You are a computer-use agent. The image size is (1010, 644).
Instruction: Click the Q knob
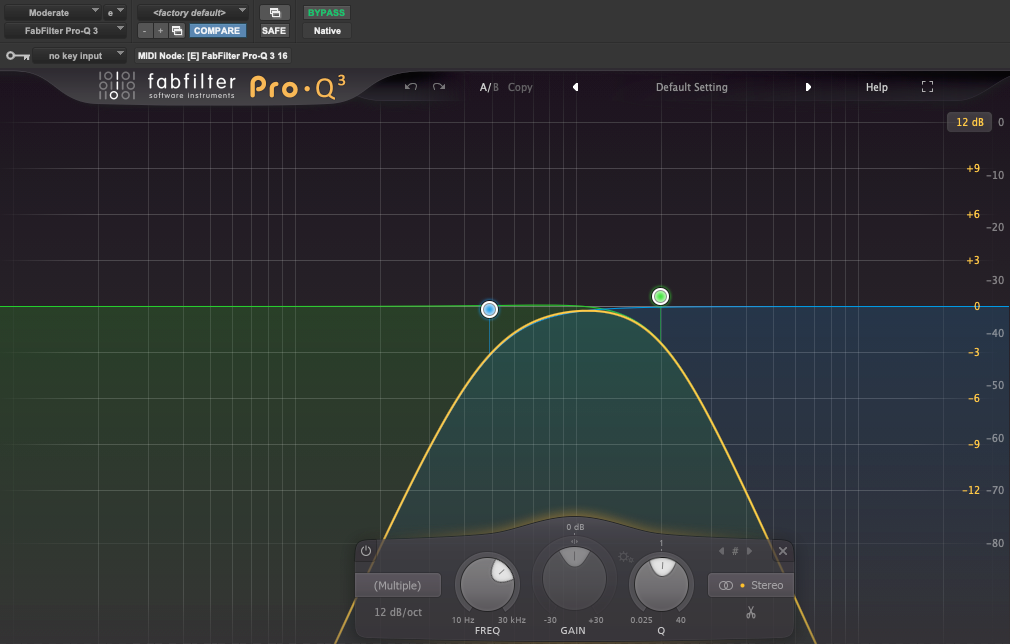(661, 584)
